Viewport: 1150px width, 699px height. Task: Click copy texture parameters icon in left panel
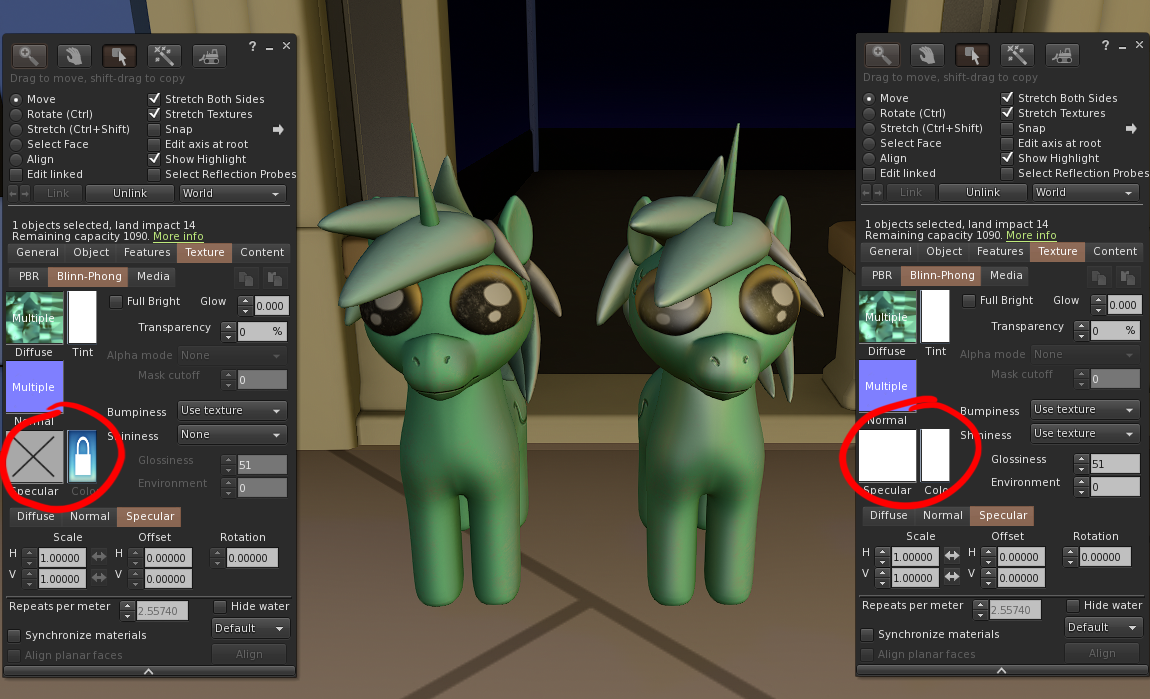click(x=246, y=279)
